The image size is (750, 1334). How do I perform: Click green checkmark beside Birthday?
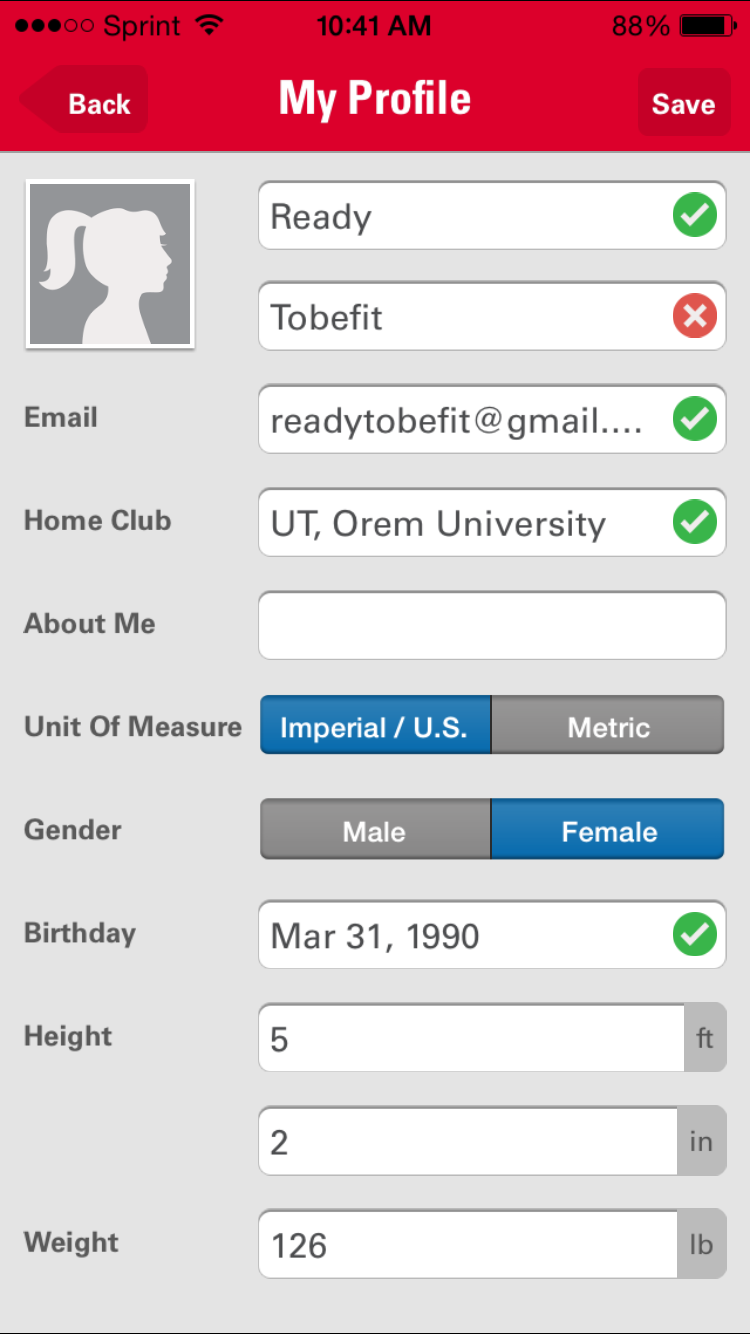pos(695,935)
